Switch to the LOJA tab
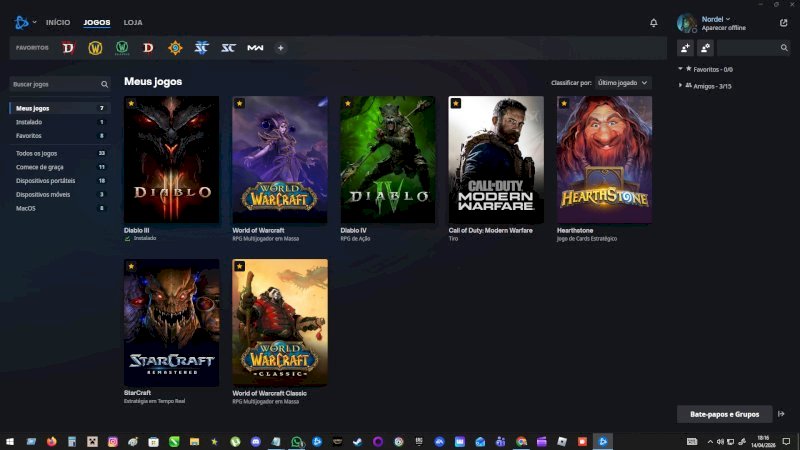Image resolution: width=800 pixels, height=450 pixels. [x=133, y=22]
